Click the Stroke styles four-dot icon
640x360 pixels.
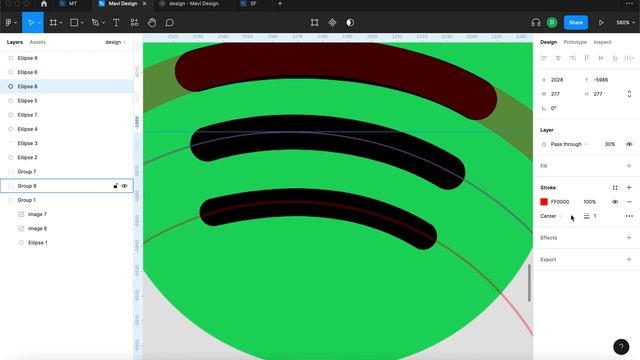[x=615, y=188]
